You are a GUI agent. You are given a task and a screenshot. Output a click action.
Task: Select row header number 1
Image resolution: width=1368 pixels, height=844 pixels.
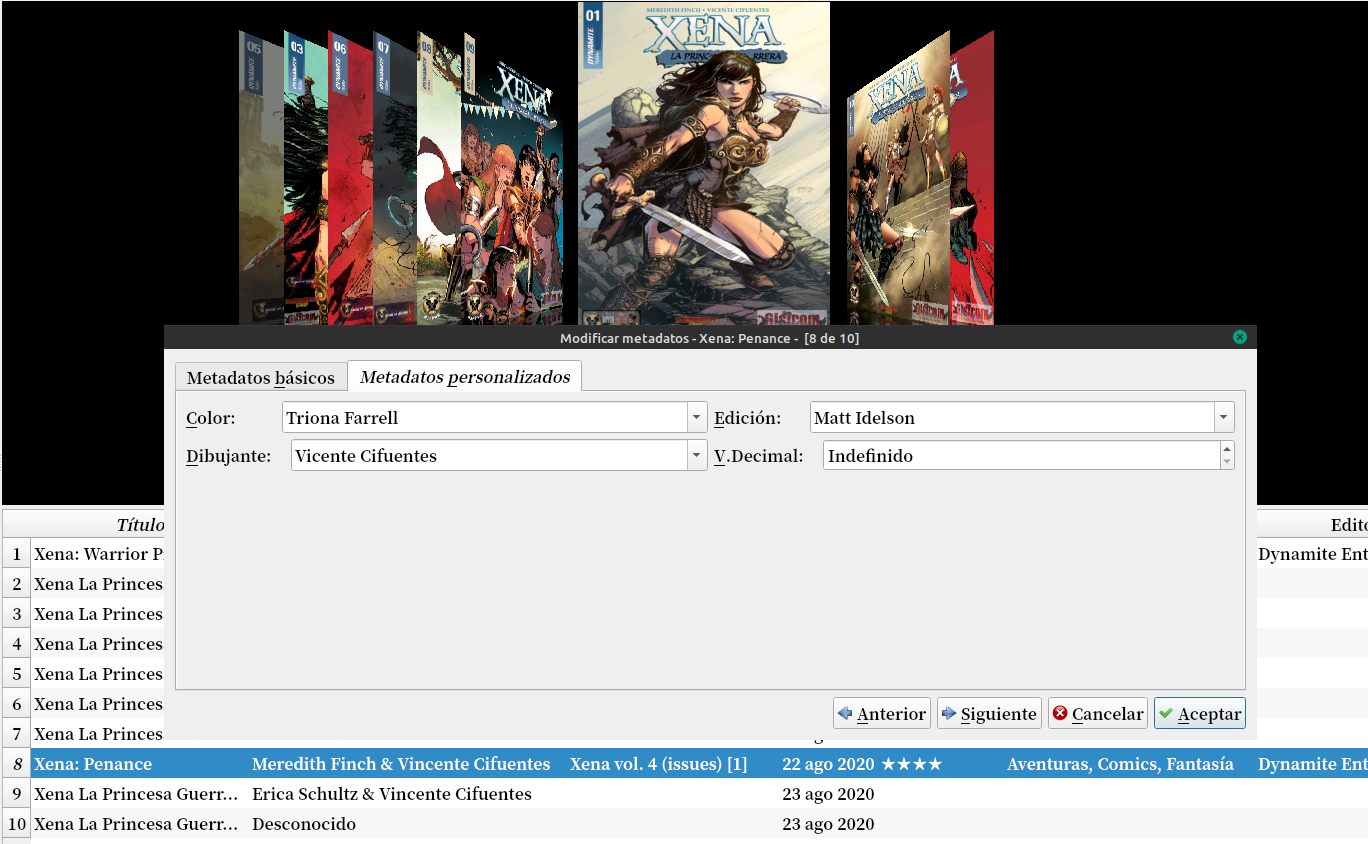pyautogui.click(x=16, y=554)
